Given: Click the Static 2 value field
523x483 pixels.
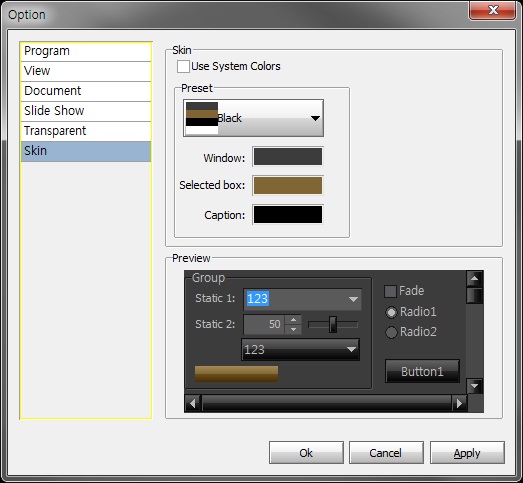Looking at the screenshot, I should (x=264, y=324).
